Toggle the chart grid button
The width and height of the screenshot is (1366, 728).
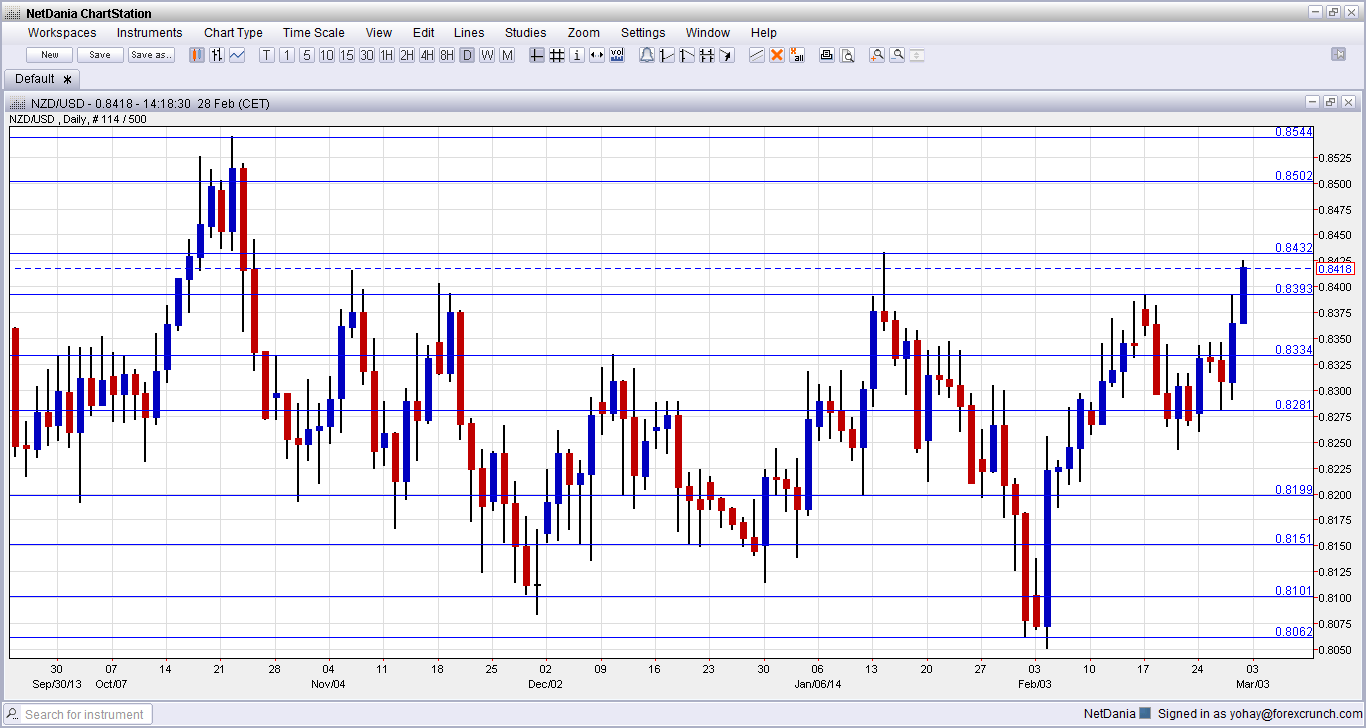pos(557,55)
